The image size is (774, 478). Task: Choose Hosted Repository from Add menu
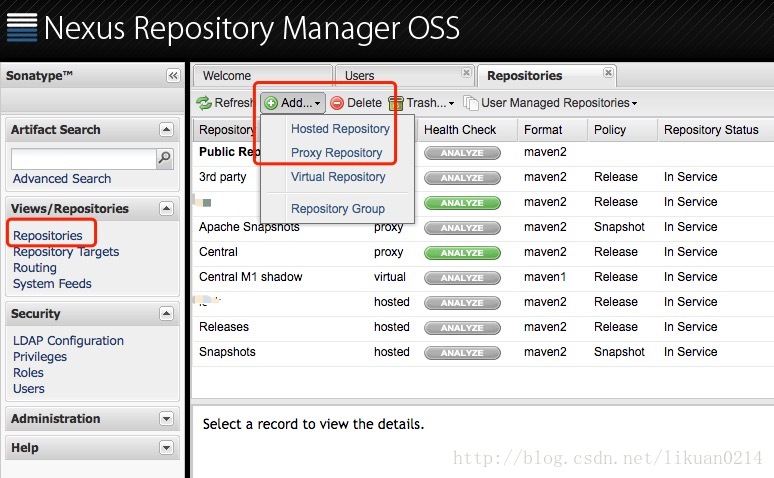(340, 129)
